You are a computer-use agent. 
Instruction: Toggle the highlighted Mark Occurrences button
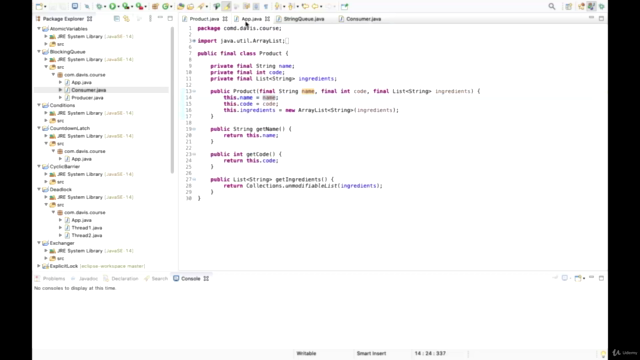point(226,7)
